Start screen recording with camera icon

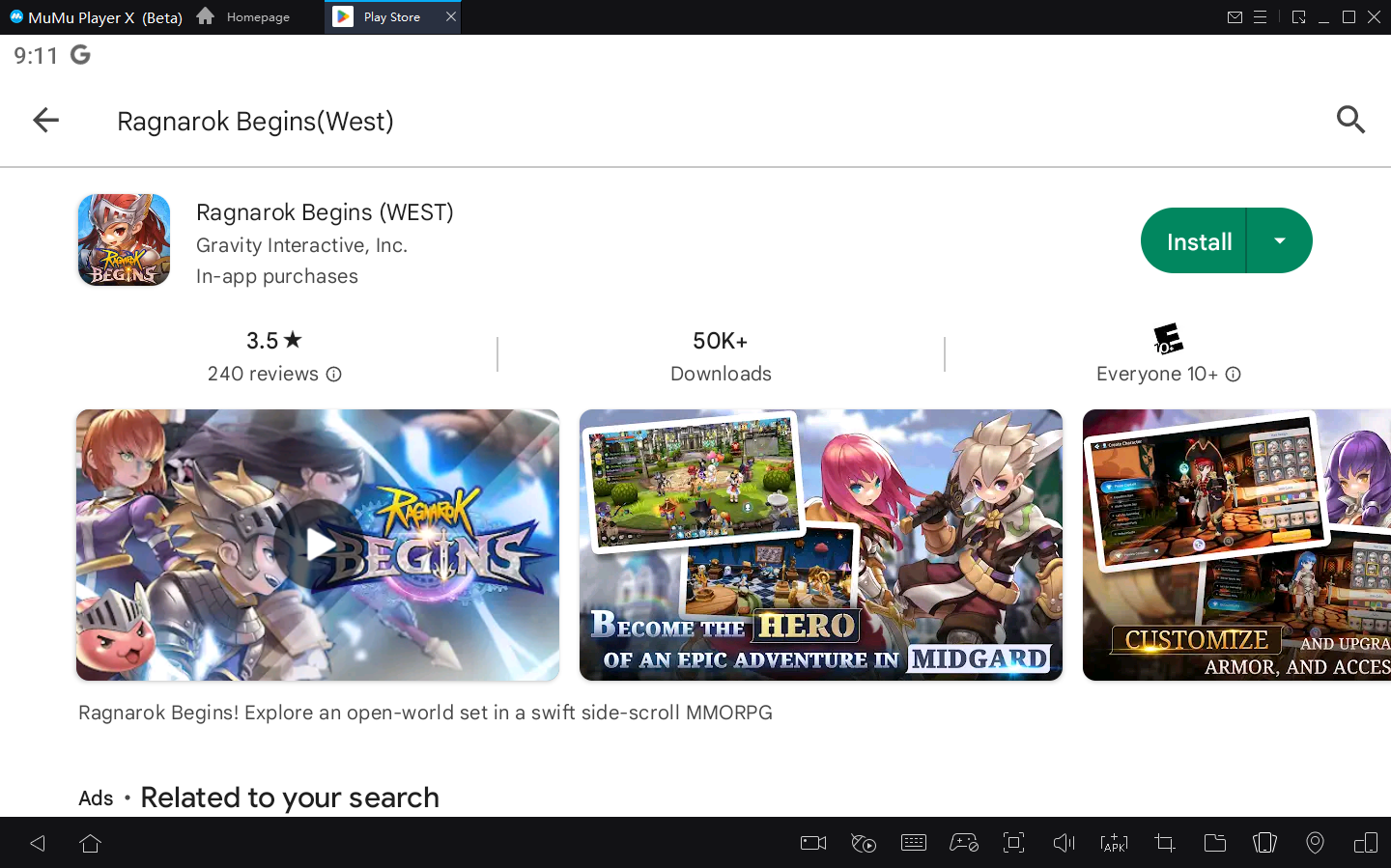(813, 843)
